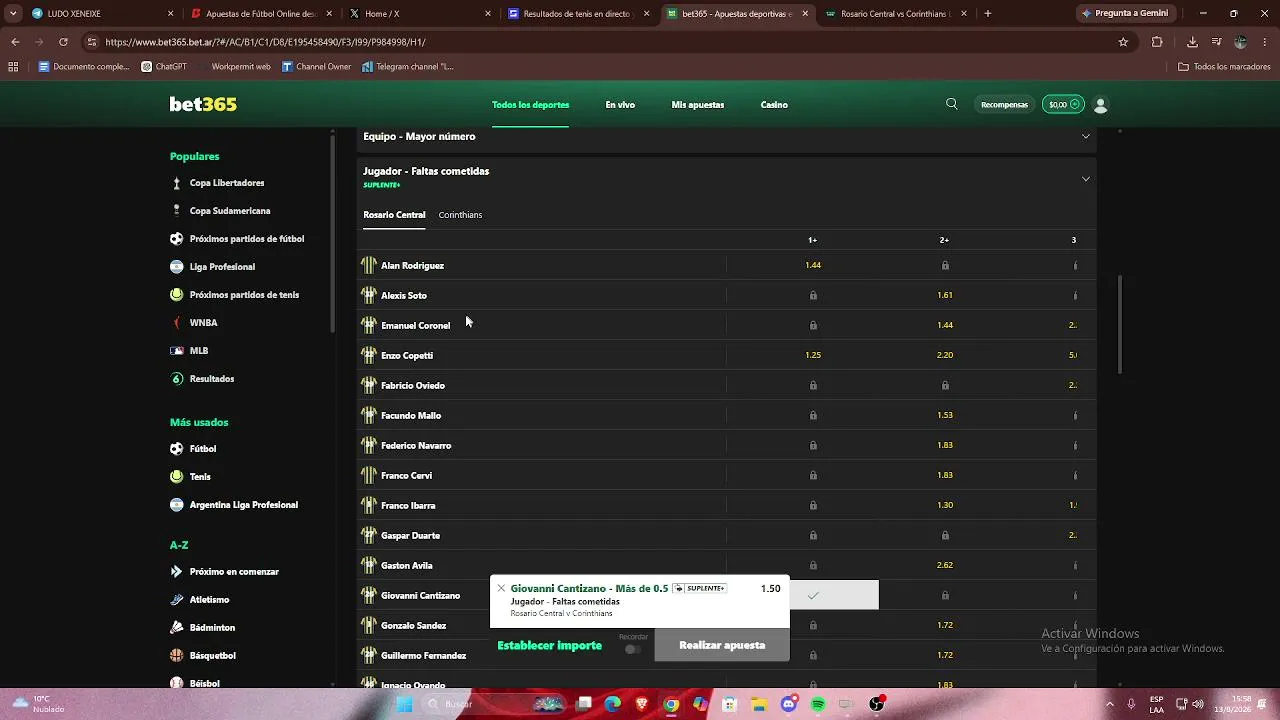This screenshot has width=1280, height=720.
Task: Open Copa Sudamericana in the sidebar
Action: pos(230,211)
